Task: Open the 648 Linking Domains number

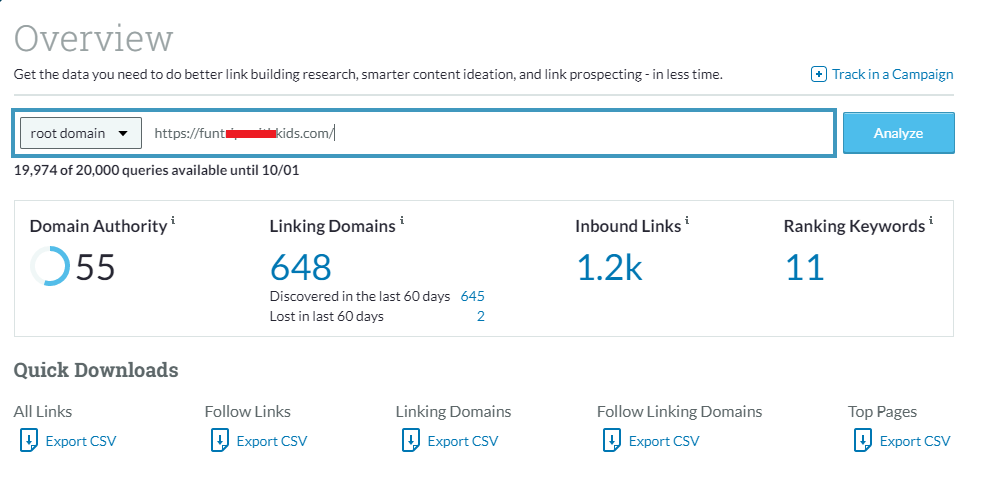Action: (300, 267)
